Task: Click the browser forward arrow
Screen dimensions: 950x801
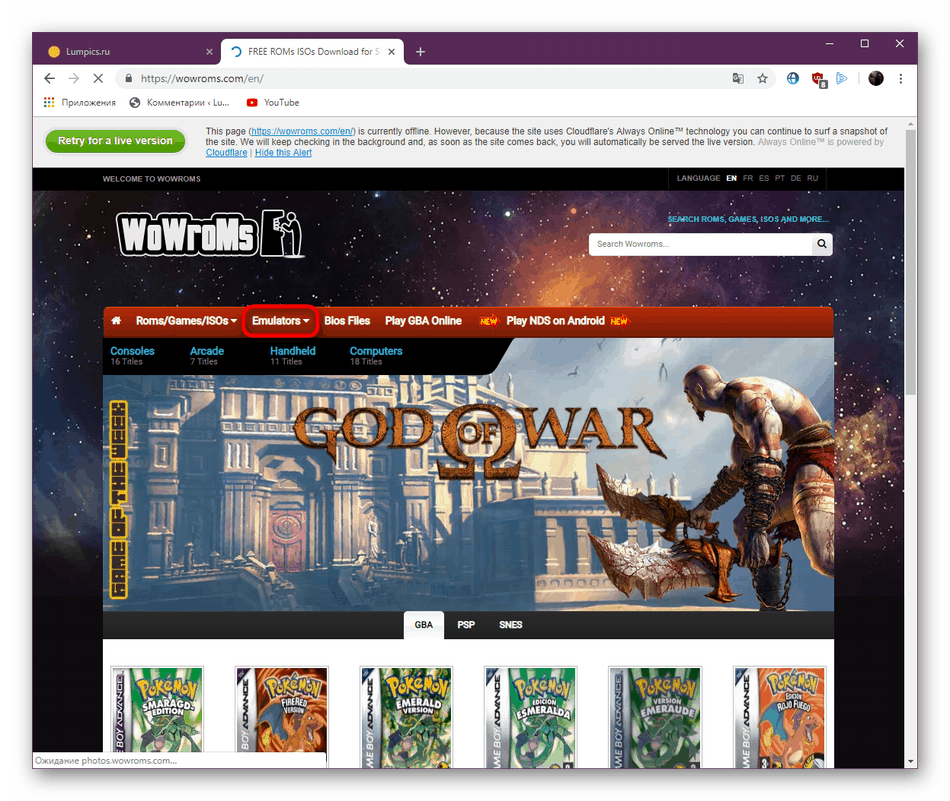Action: coord(74,78)
